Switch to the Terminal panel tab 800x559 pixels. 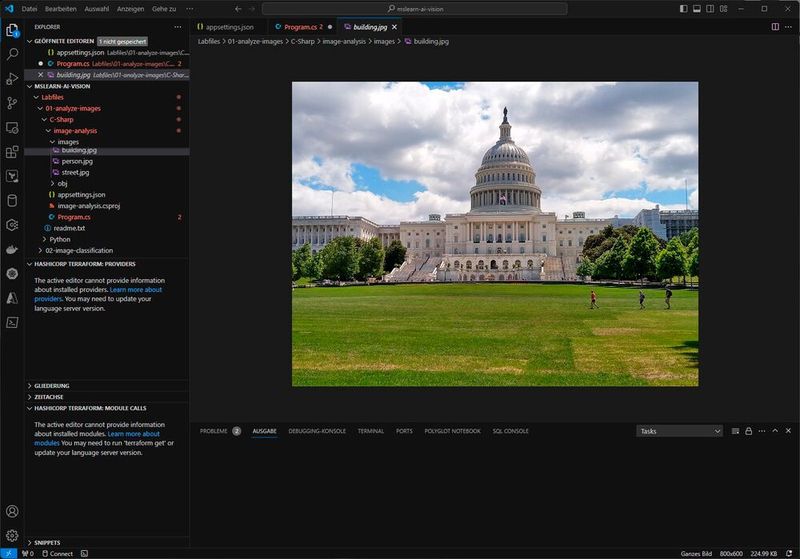tap(370, 431)
